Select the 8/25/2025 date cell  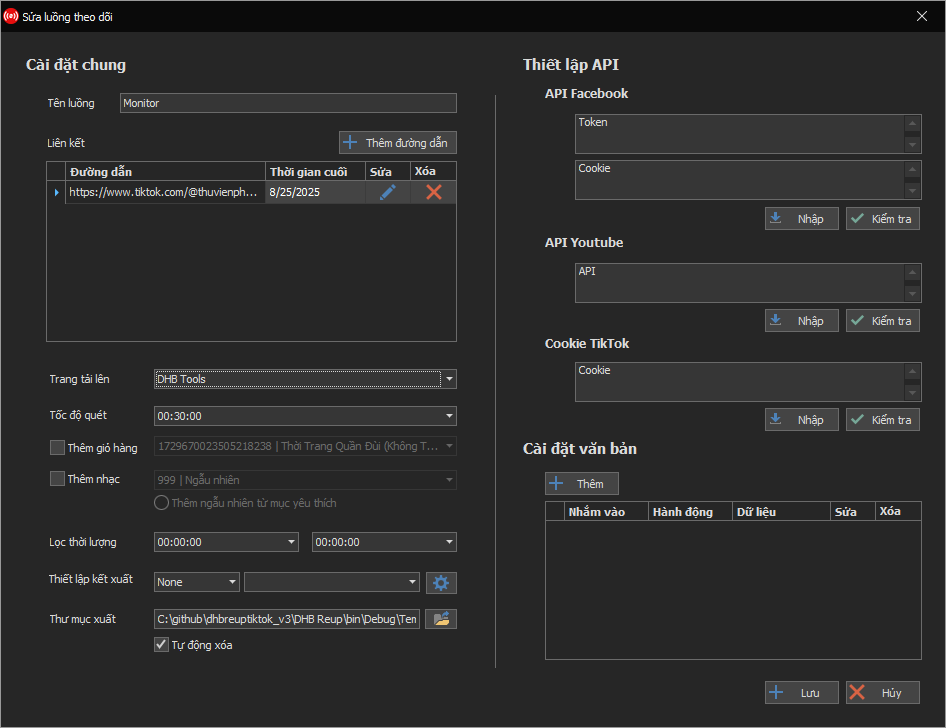pos(316,192)
